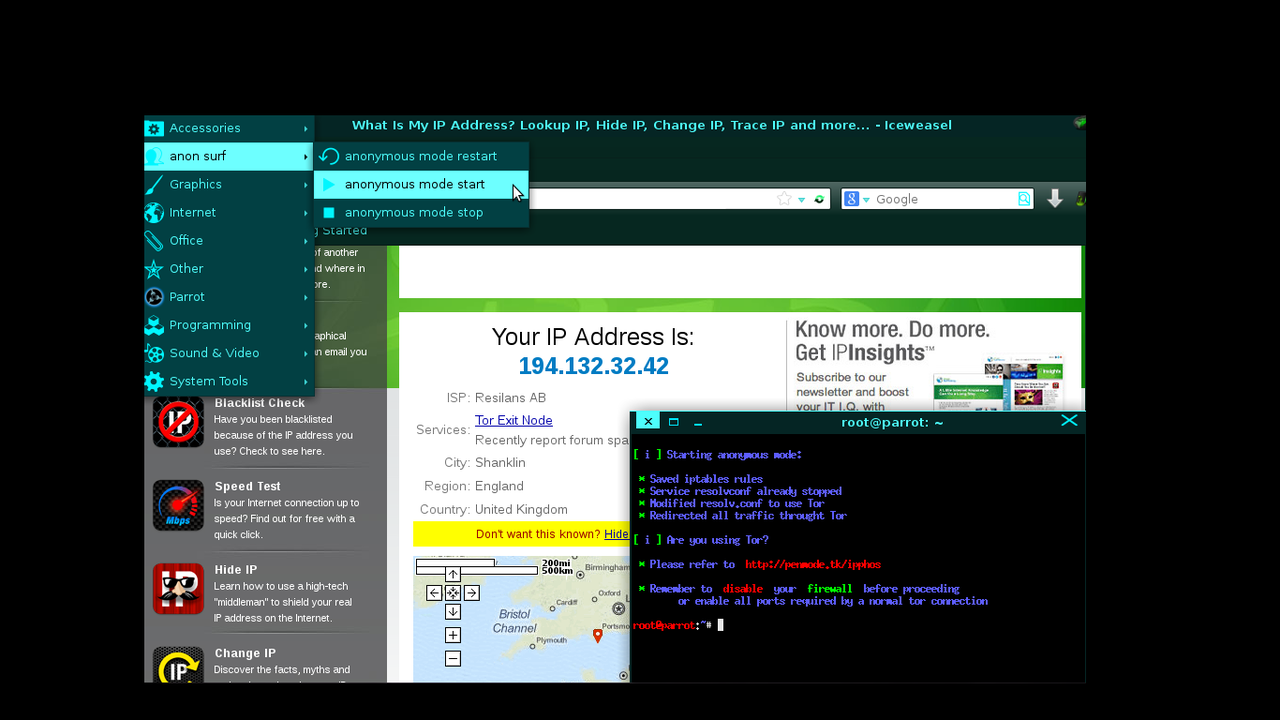This screenshot has width=1280, height=720.
Task: Reload the page with green refresh icon
Action: click(819, 199)
